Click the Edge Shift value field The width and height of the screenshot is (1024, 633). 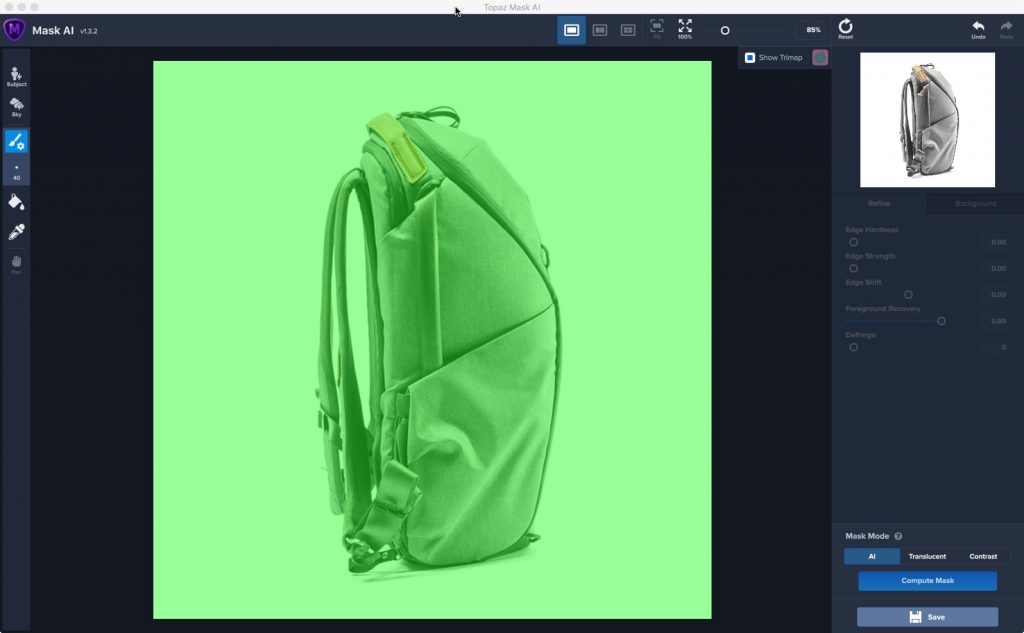pyautogui.click(x=997, y=295)
